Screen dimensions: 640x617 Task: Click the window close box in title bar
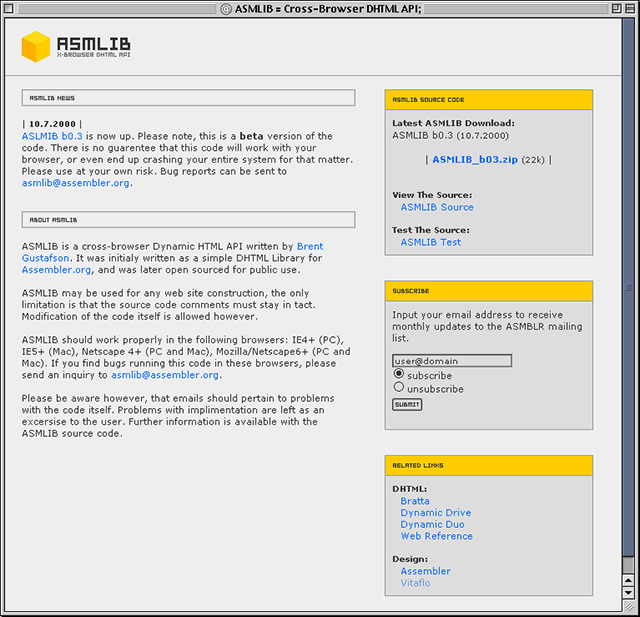click(9, 8)
